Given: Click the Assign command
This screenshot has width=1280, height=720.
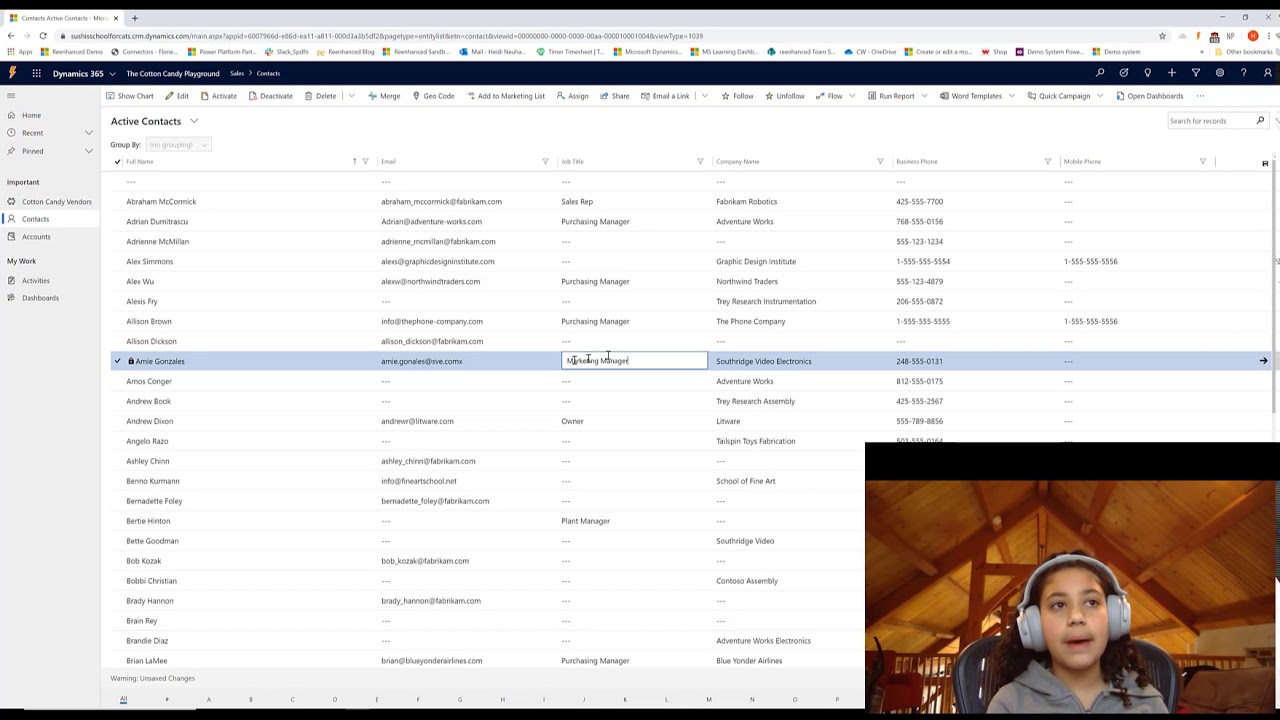Looking at the screenshot, I should click(572, 96).
